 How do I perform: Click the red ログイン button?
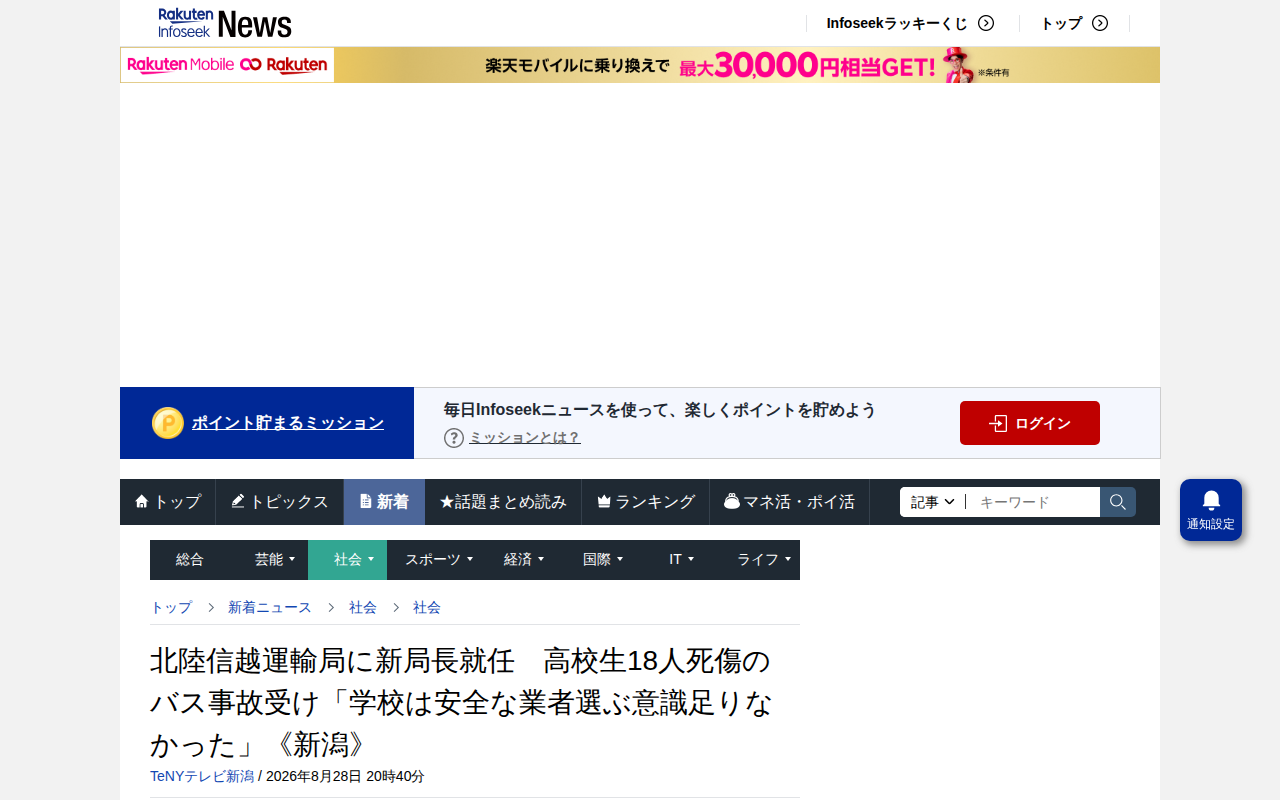(1030, 423)
